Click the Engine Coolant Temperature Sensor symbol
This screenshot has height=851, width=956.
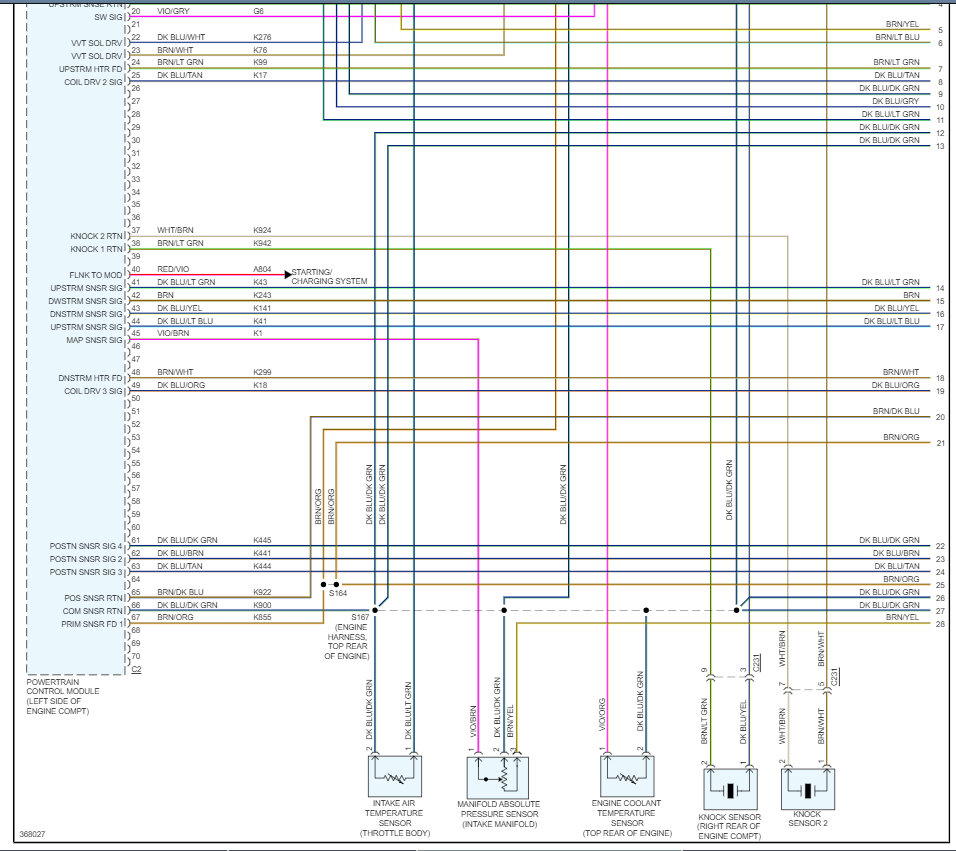coord(627,775)
